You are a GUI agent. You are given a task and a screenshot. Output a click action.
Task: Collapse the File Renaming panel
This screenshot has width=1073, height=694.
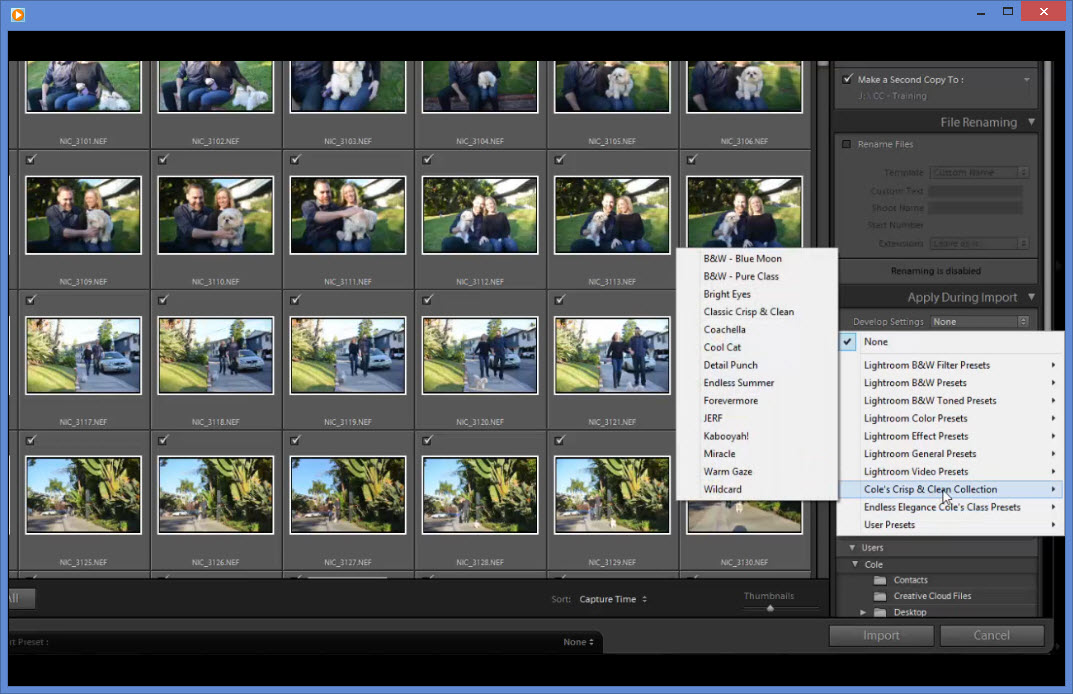point(1031,122)
